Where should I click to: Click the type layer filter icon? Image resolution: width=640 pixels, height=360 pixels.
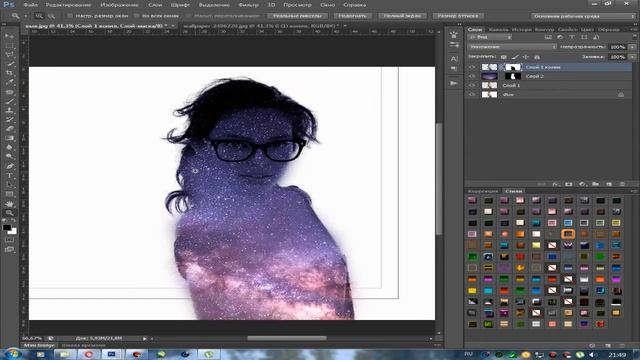[x=572, y=37]
